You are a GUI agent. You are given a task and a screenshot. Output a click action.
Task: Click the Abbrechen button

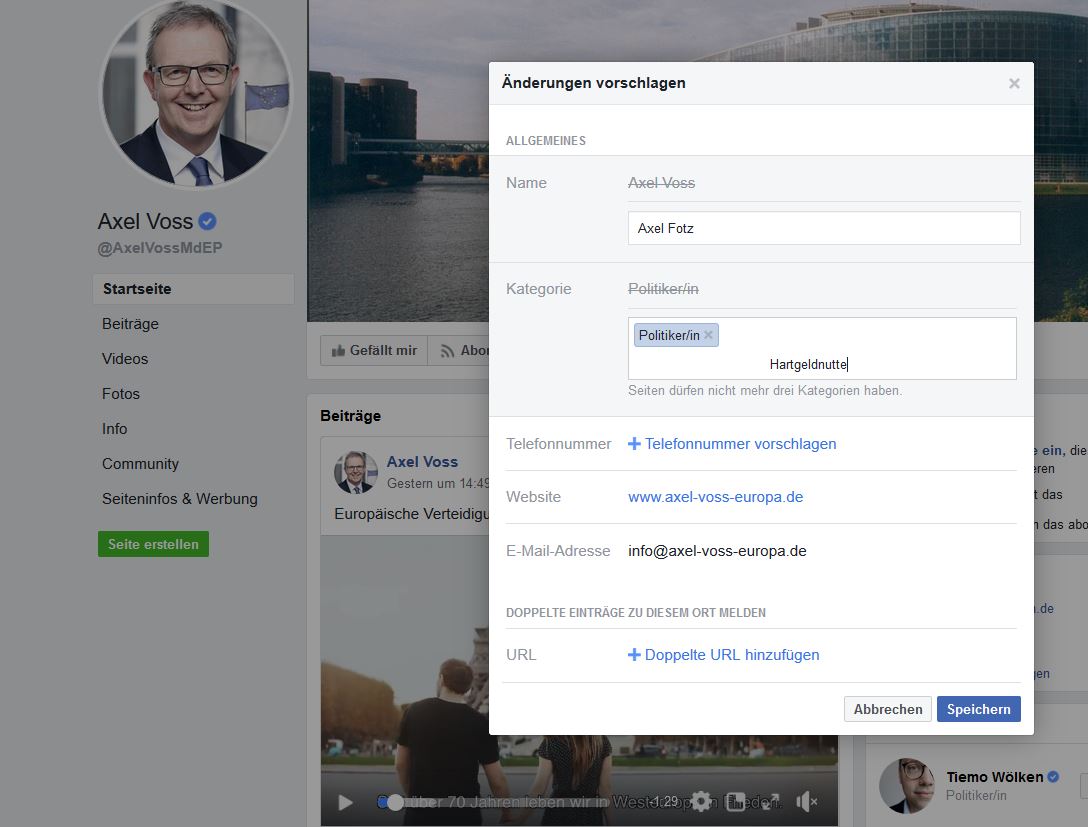(887, 709)
